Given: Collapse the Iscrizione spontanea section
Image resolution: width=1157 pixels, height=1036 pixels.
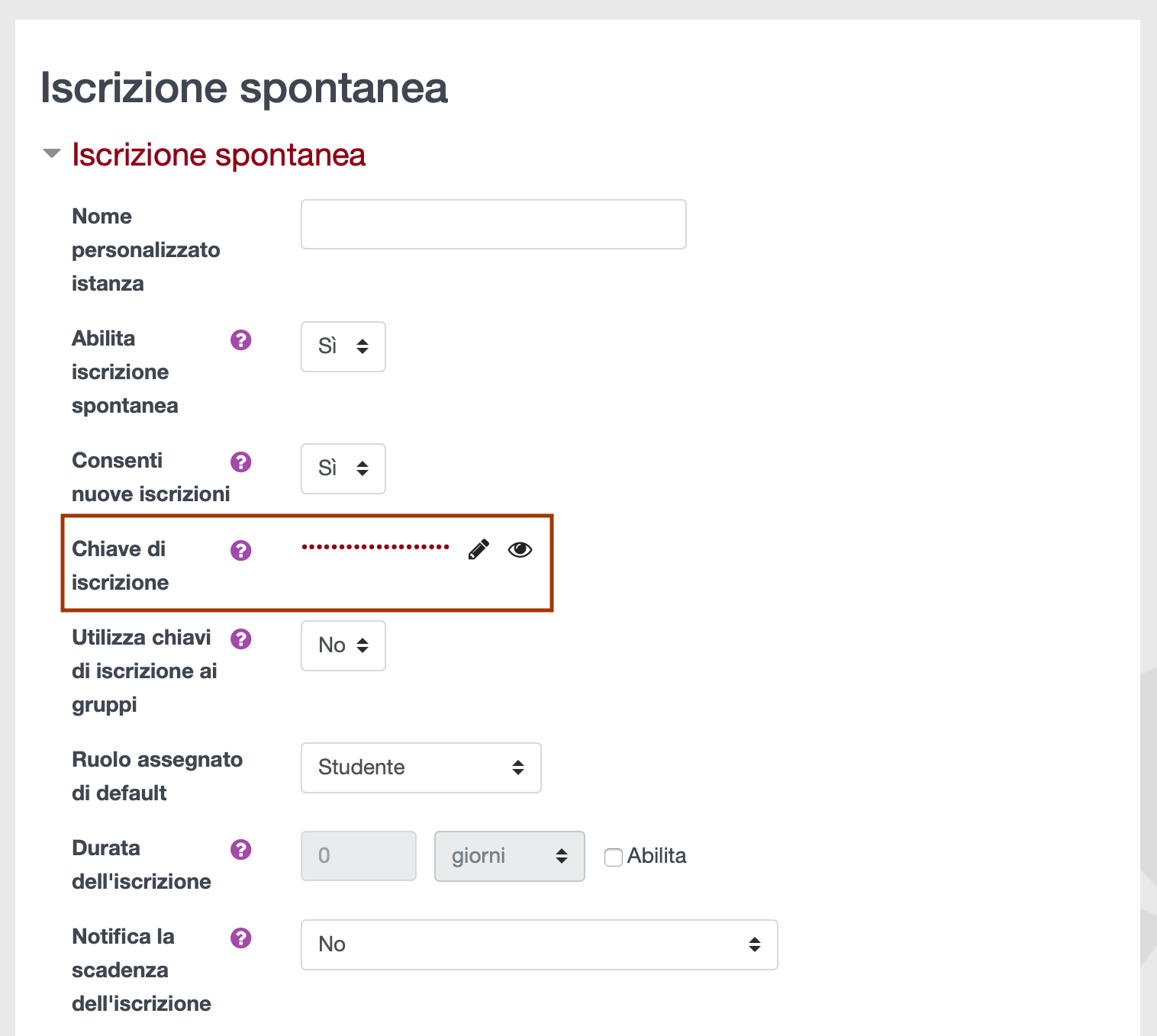Looking at the screenshot, I should coord(50,153).
